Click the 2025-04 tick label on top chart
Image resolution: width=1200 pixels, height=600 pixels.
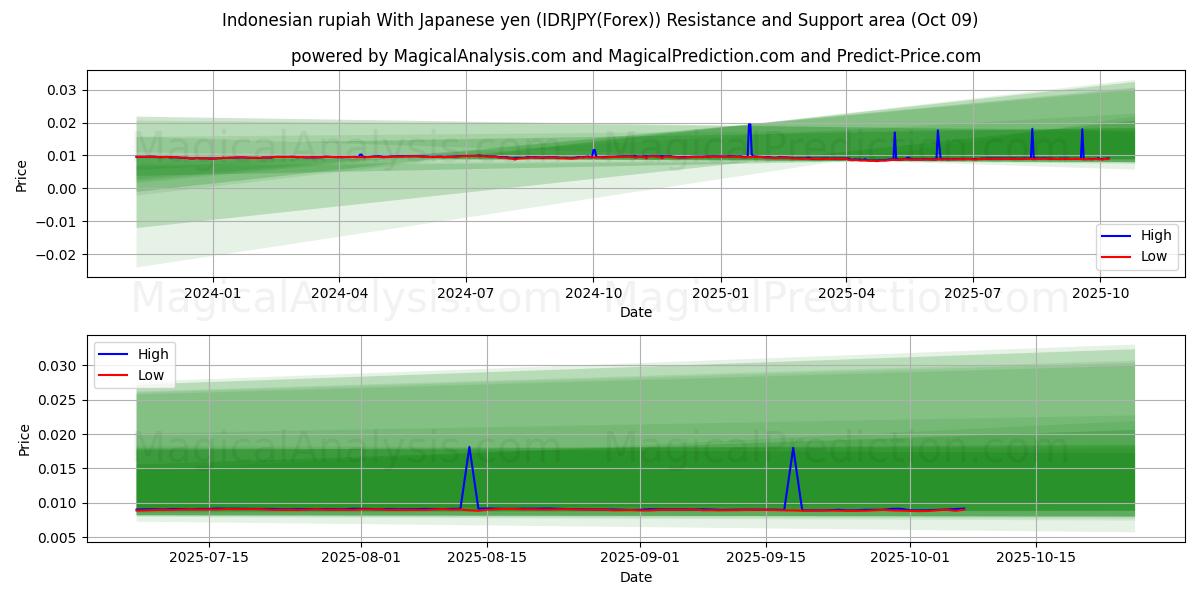click(846, 293)
